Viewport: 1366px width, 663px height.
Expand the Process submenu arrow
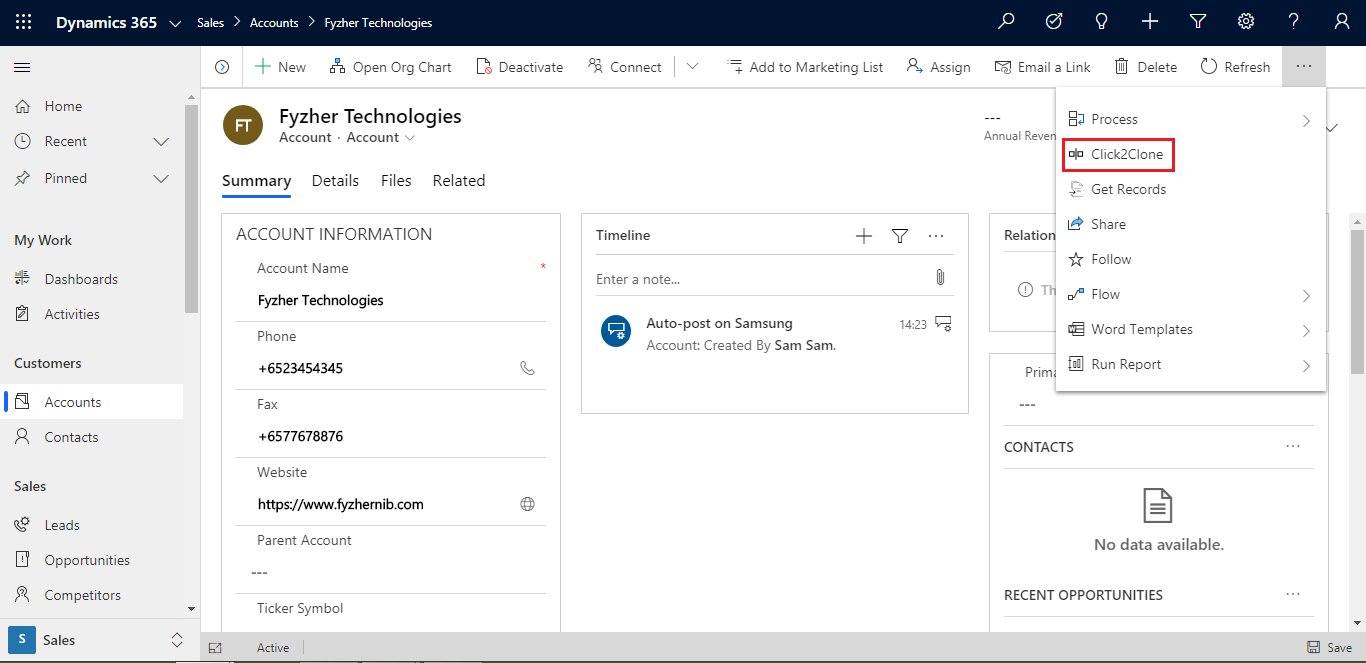(x=1306, y=121)
